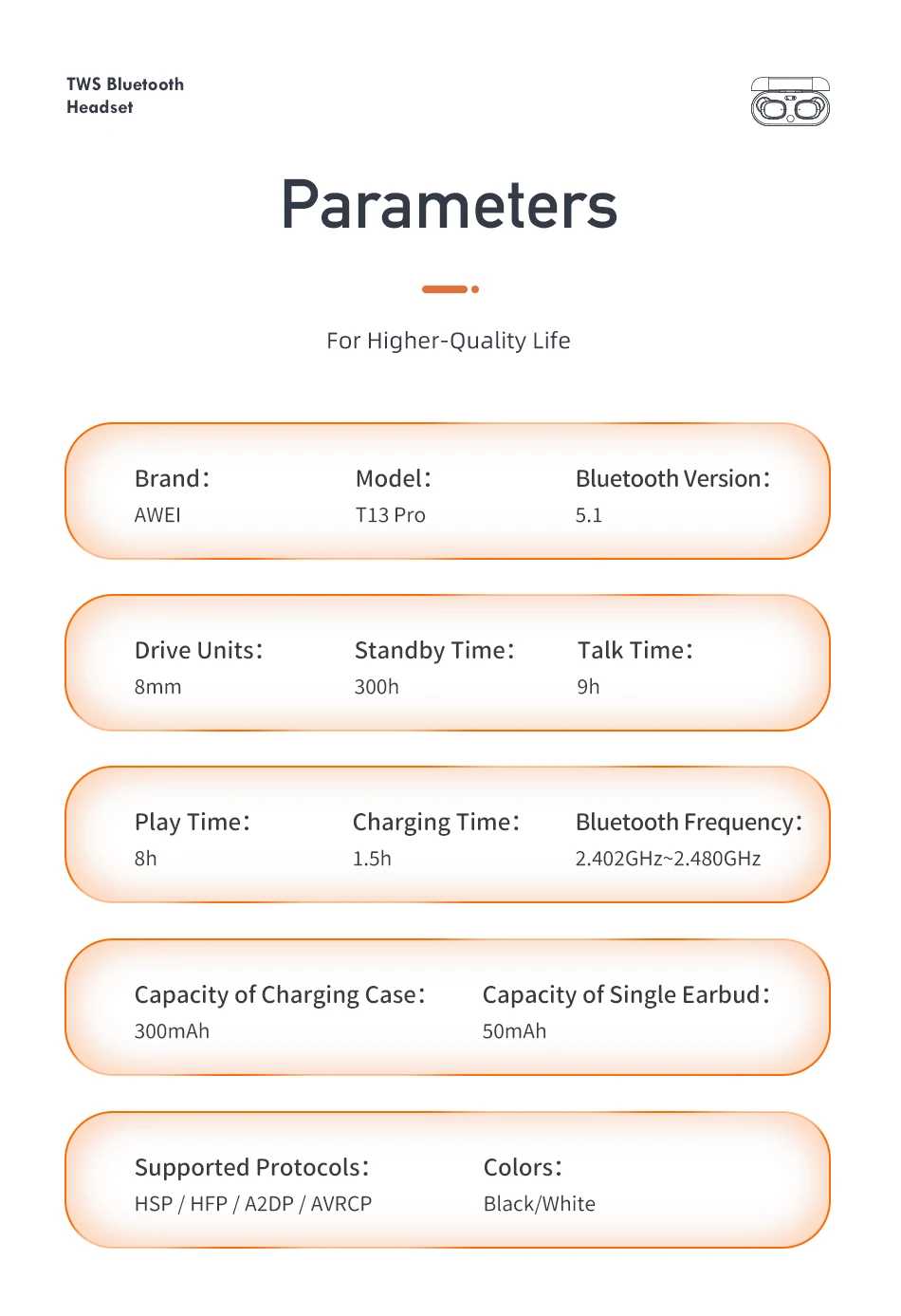
Task: Click the Bluetooth Version label
Action: tap(672, 479)
